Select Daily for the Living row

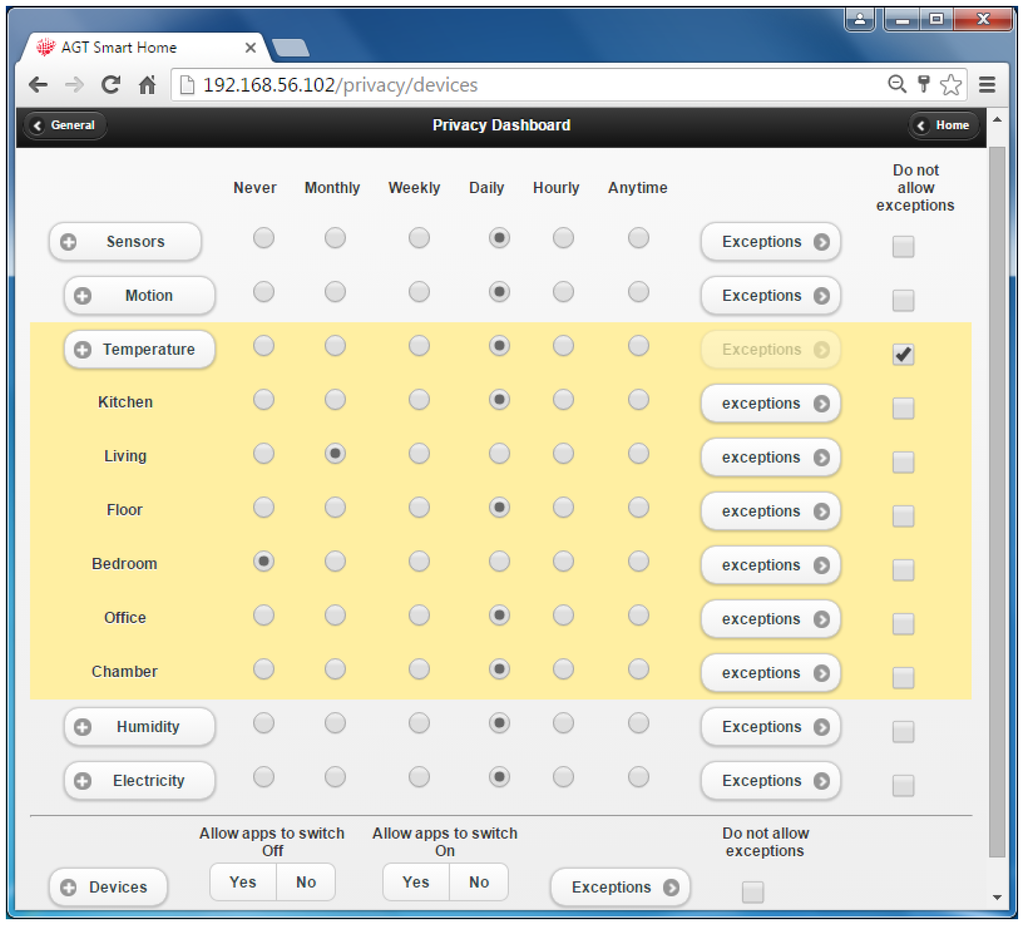[500, 453]
